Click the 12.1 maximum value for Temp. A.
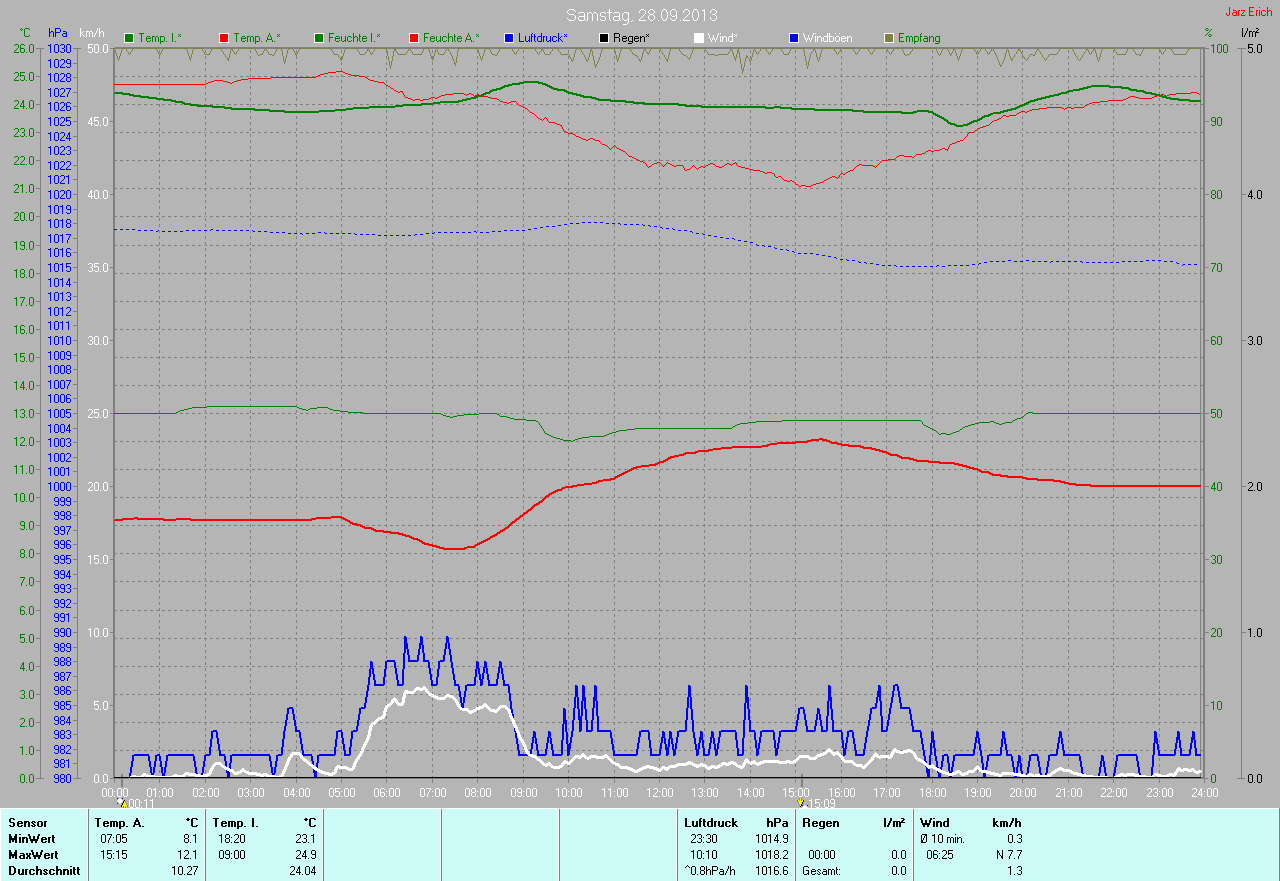 coord(187,855)
